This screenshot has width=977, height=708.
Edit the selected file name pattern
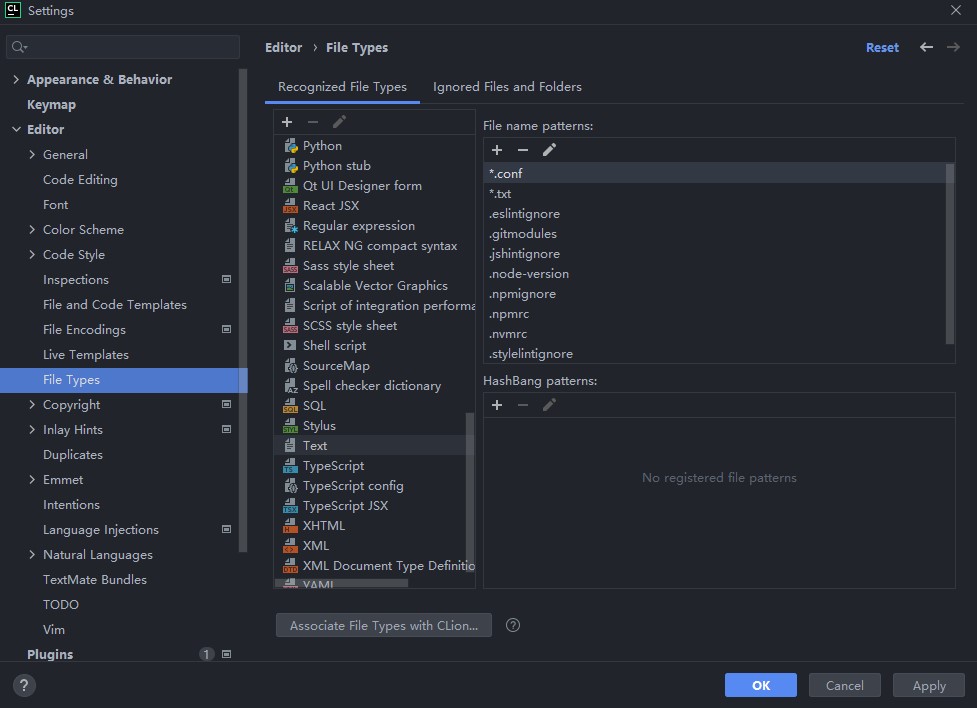[549, 150]
